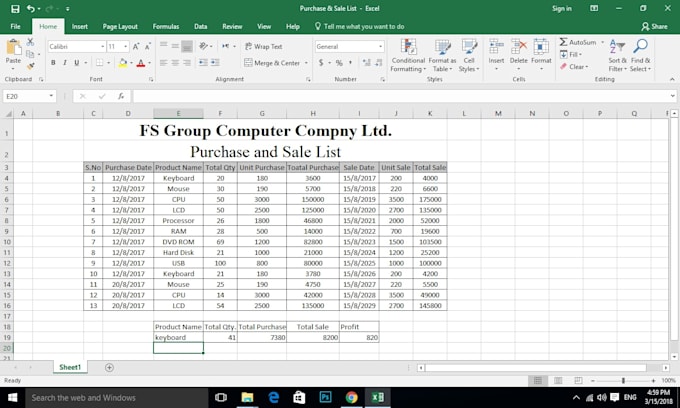
Task: Click zoom in plus button
Action: (x=653, y=381)
